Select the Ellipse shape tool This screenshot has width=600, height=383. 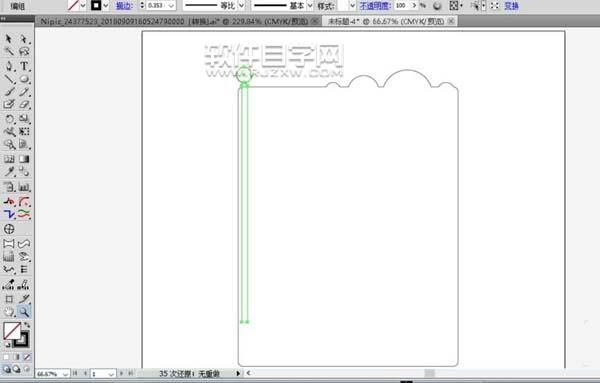[24, 79]
